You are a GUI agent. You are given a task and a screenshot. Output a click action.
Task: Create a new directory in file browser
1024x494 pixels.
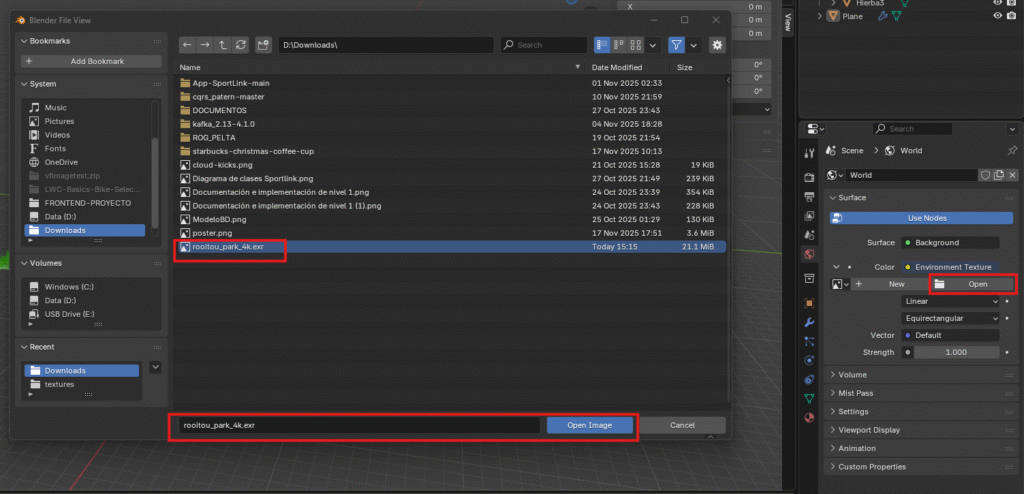pos(263,45)
